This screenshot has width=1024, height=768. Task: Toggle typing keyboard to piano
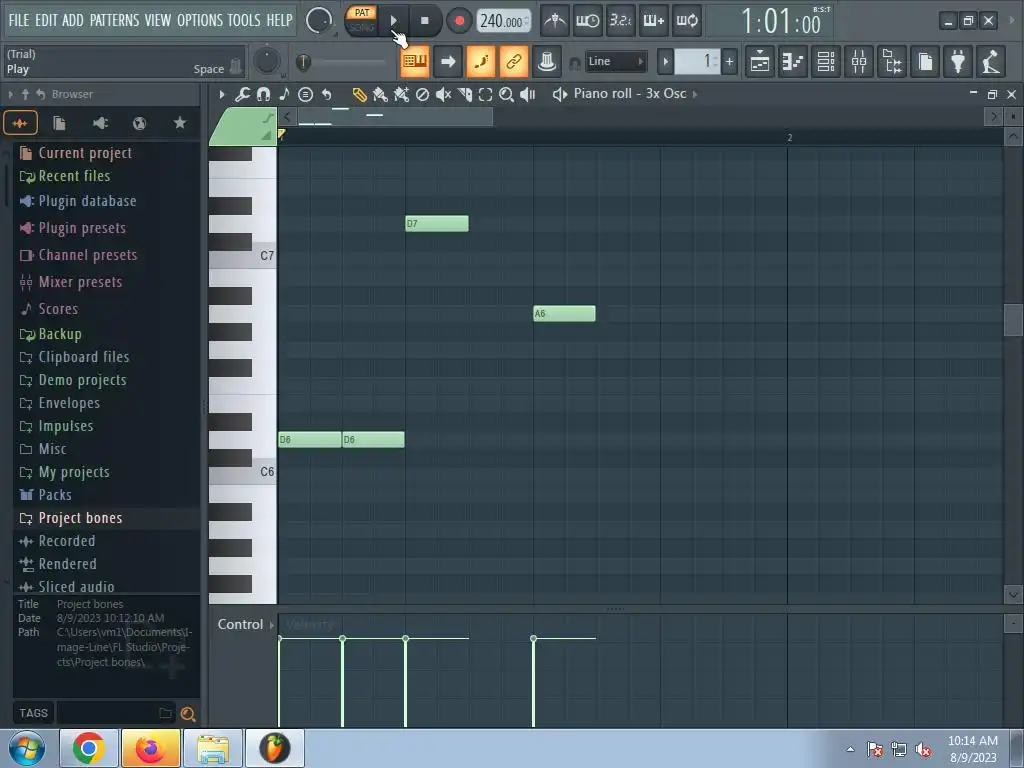click(415, 62)
